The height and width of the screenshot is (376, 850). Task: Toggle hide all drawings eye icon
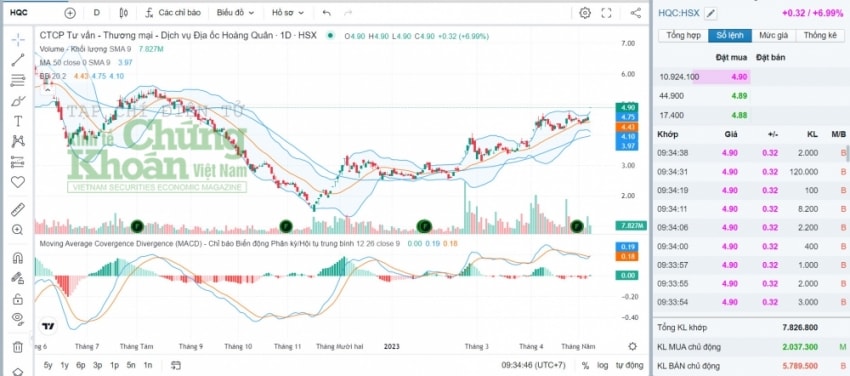tap(18, 318)
